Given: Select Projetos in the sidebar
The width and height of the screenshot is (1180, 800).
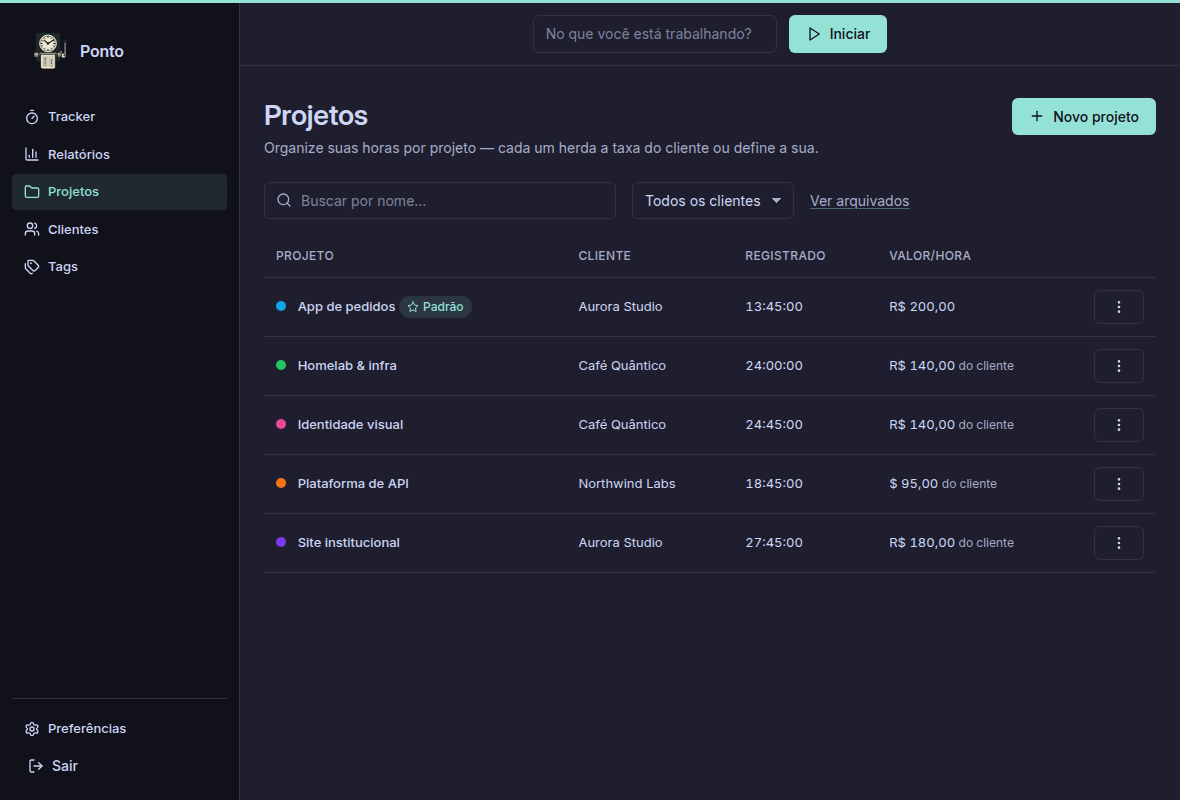Looking at the screenshot, I should [x=119, y=192].
